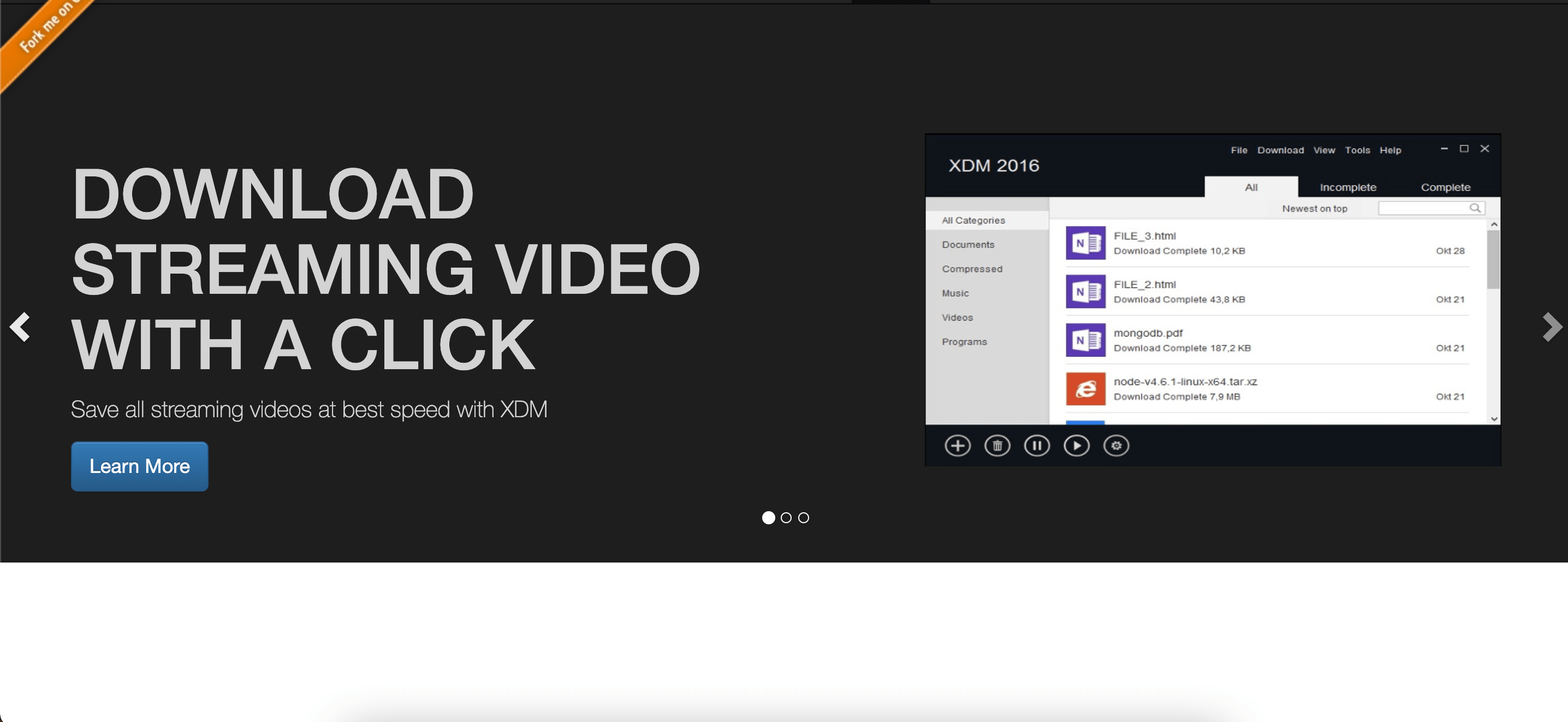The image size is (1568, 722).
Task: Click the node-v4.6.1-linux-x64 download entry
Action: pyautogui.click(x=1270, y=390)
